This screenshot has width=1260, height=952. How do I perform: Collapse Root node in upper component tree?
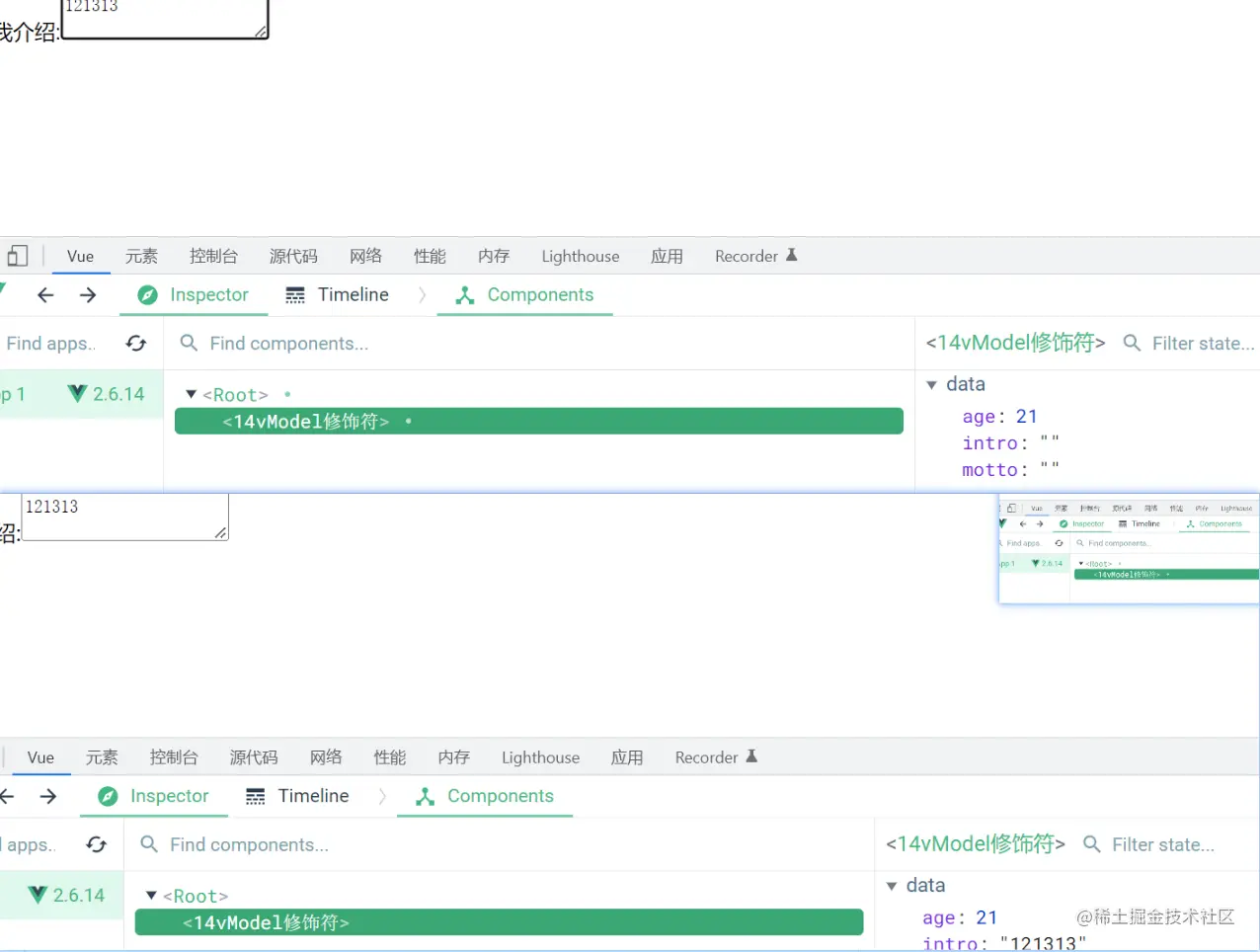pos(192,394)
